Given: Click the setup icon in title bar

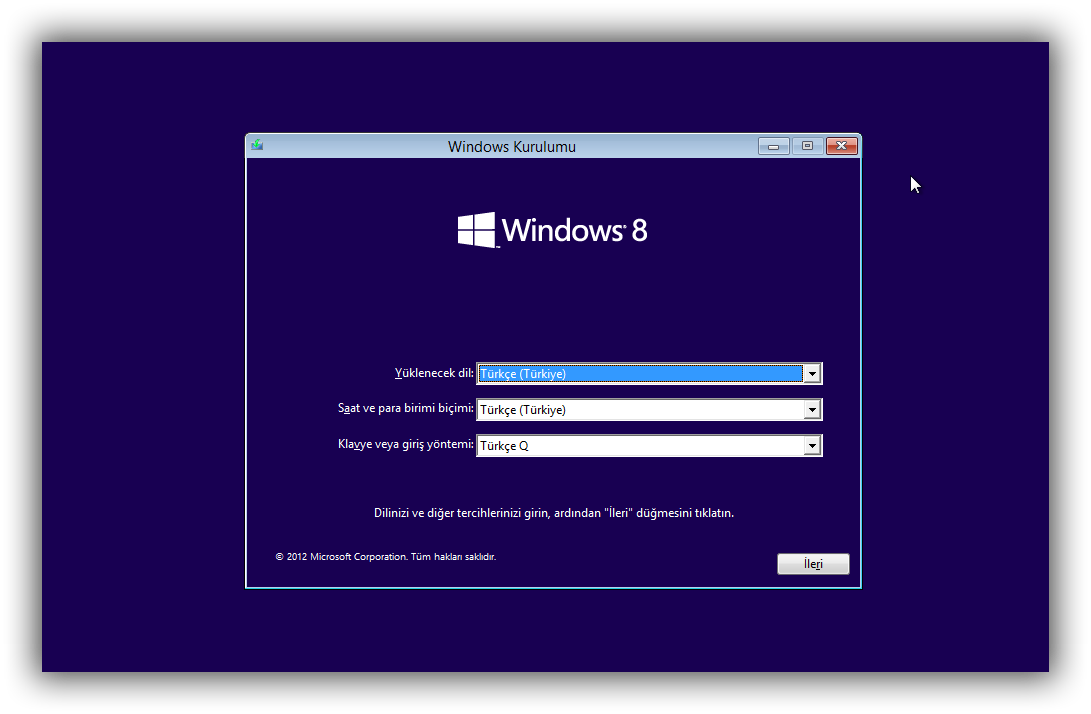Looking at the screenshot, I should [257, 146].
